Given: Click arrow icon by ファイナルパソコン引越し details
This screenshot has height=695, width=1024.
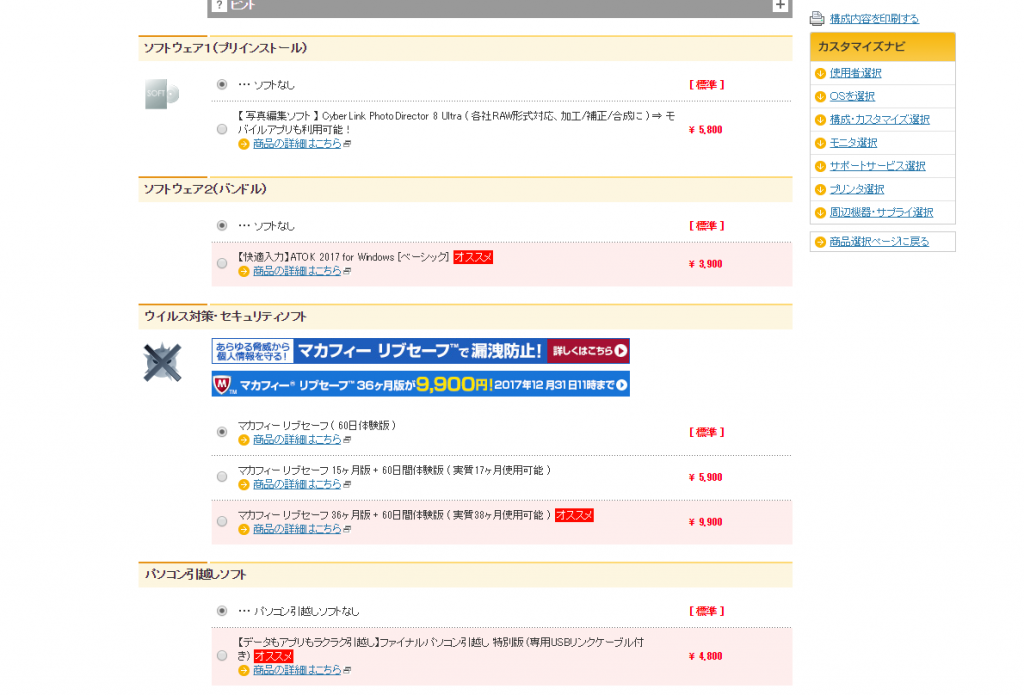Looking at the screenshot, I should coord(244,670).
